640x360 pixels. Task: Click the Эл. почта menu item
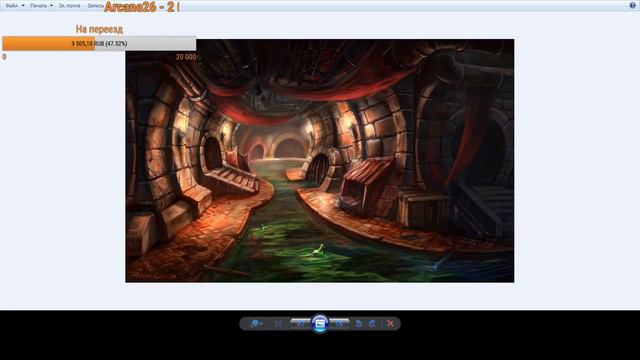[x=69, y=6]
